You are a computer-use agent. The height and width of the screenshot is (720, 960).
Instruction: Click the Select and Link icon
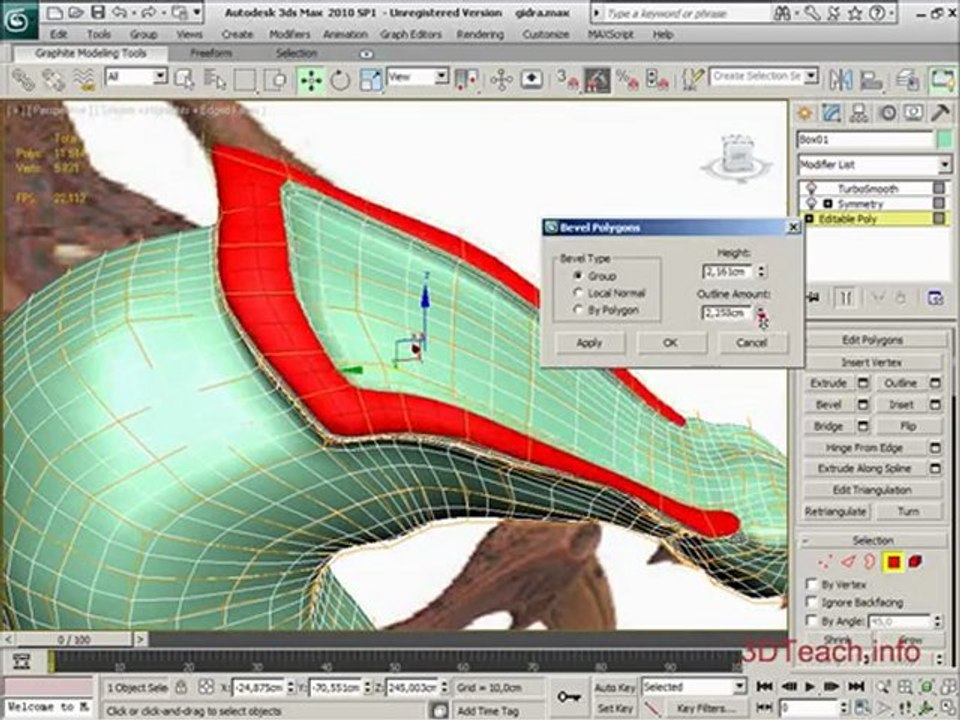tap(24, 80)
